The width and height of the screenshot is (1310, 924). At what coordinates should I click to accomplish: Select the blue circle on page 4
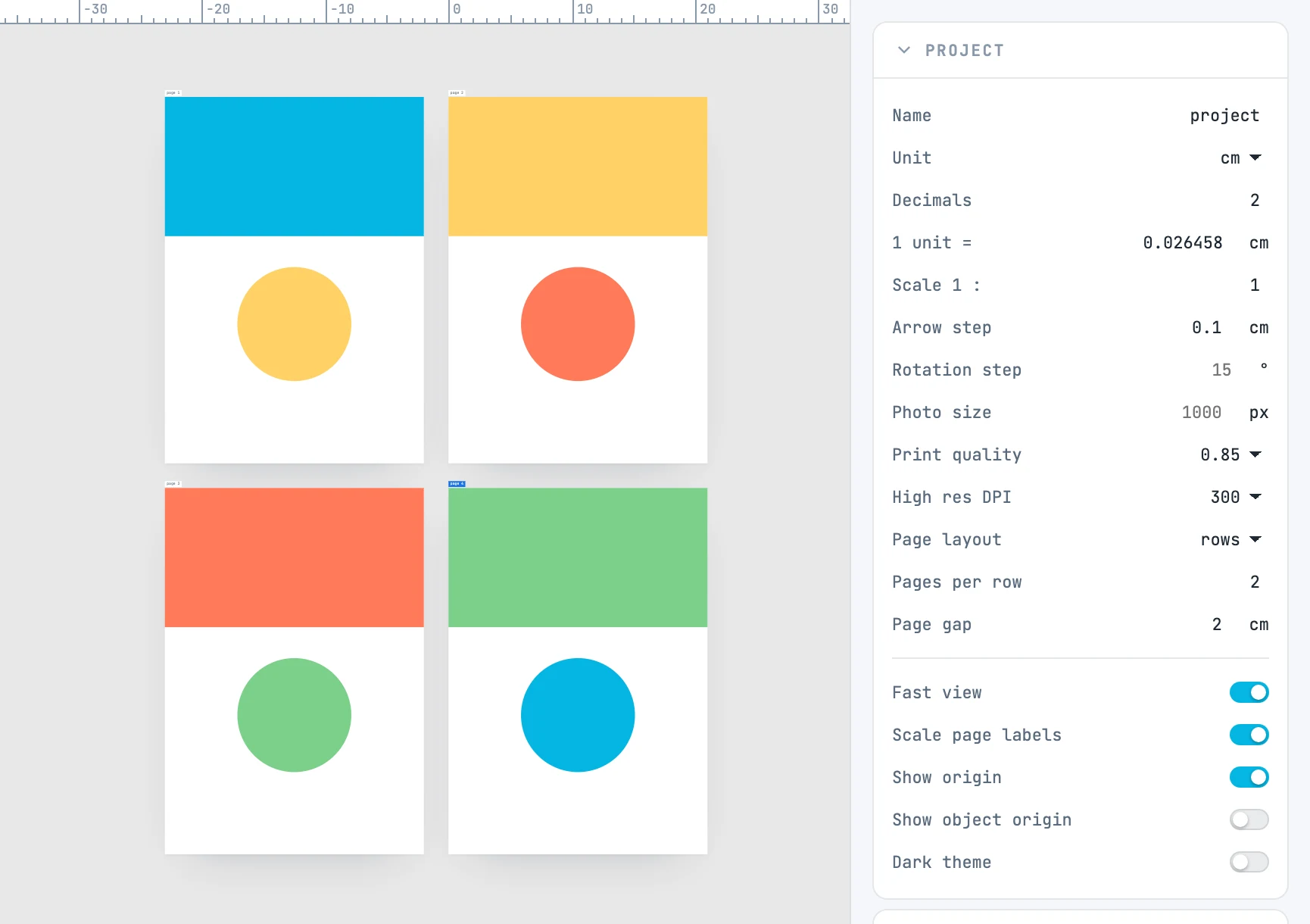coord(578,715)
